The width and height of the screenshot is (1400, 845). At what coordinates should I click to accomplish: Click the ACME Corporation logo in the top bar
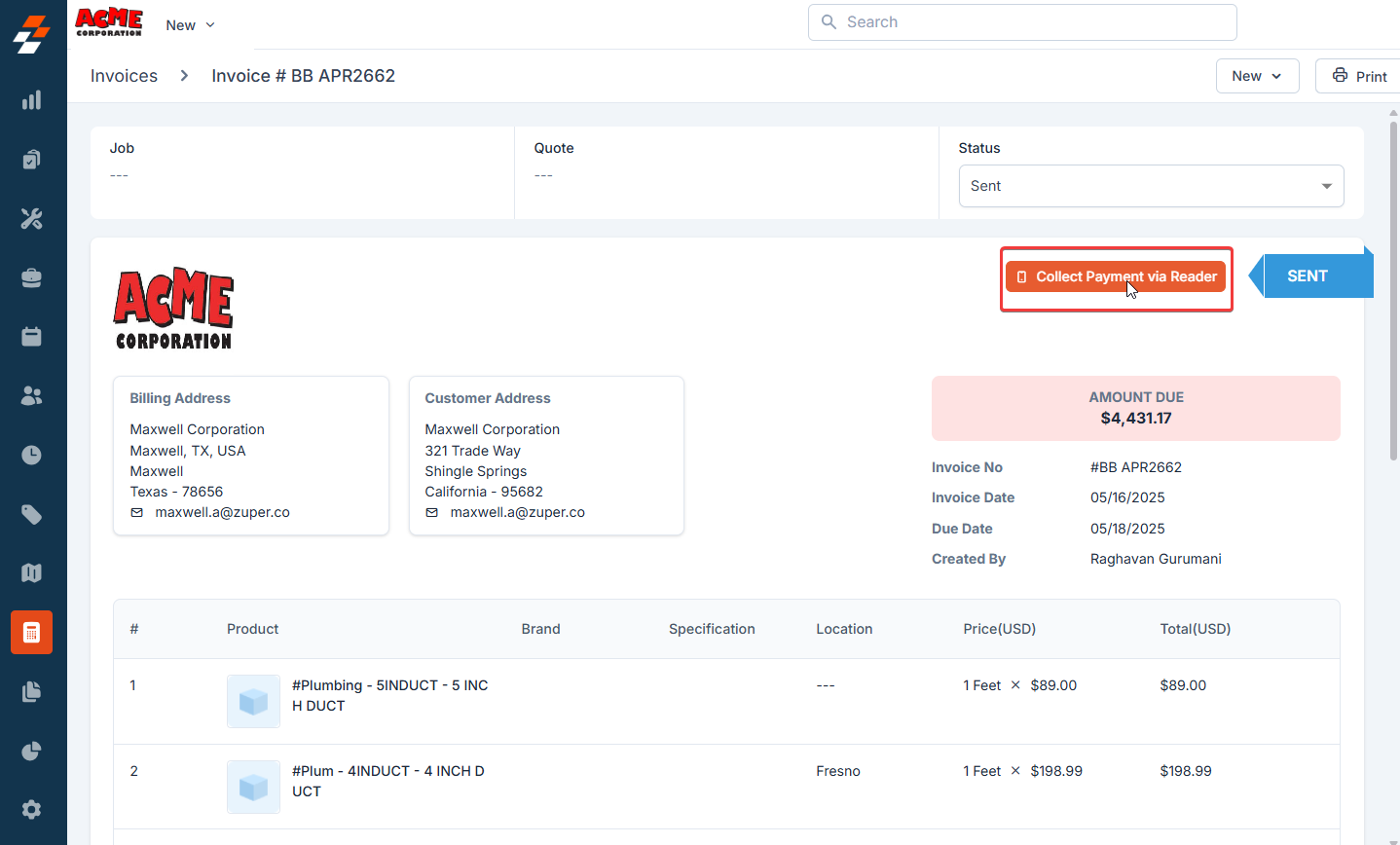coord(109,22)
